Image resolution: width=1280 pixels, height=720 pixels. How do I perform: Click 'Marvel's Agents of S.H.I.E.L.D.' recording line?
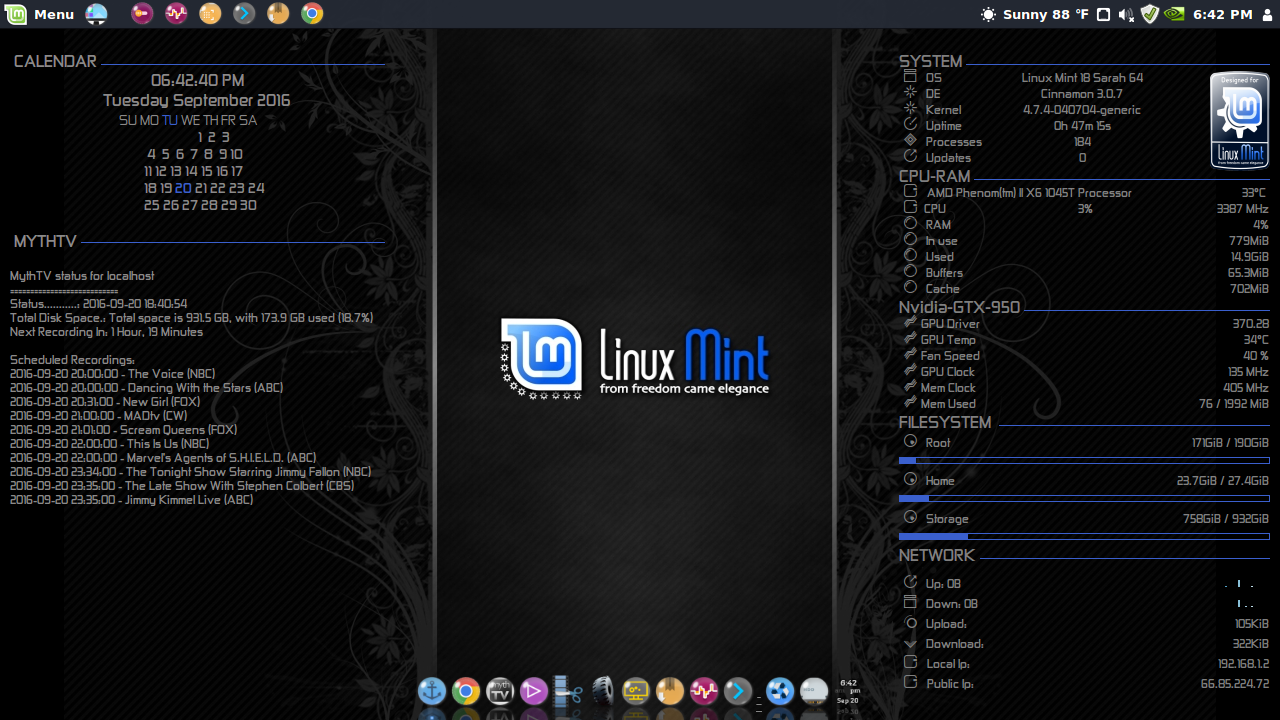[x=163, y=458]
